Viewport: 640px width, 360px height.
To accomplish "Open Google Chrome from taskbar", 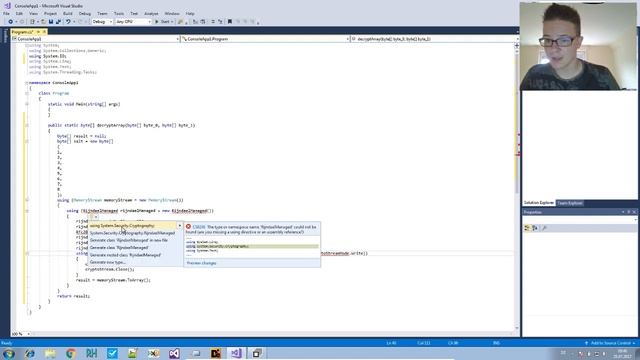I will tap(71, 353).
